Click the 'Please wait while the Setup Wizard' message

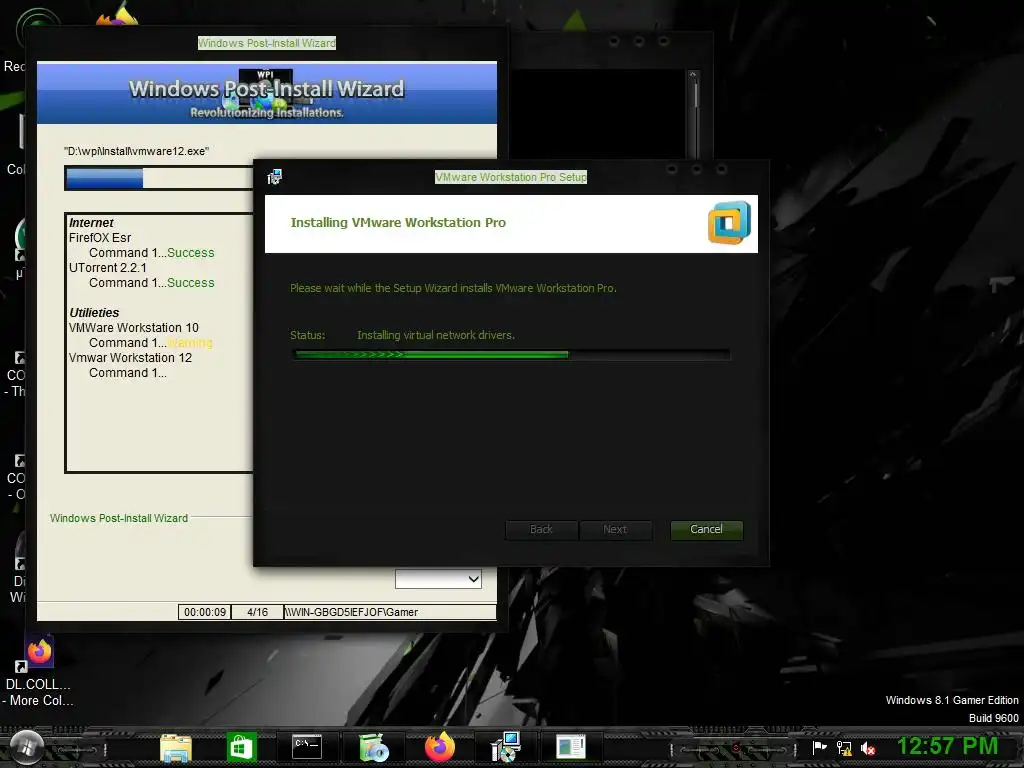pos(453,288)
